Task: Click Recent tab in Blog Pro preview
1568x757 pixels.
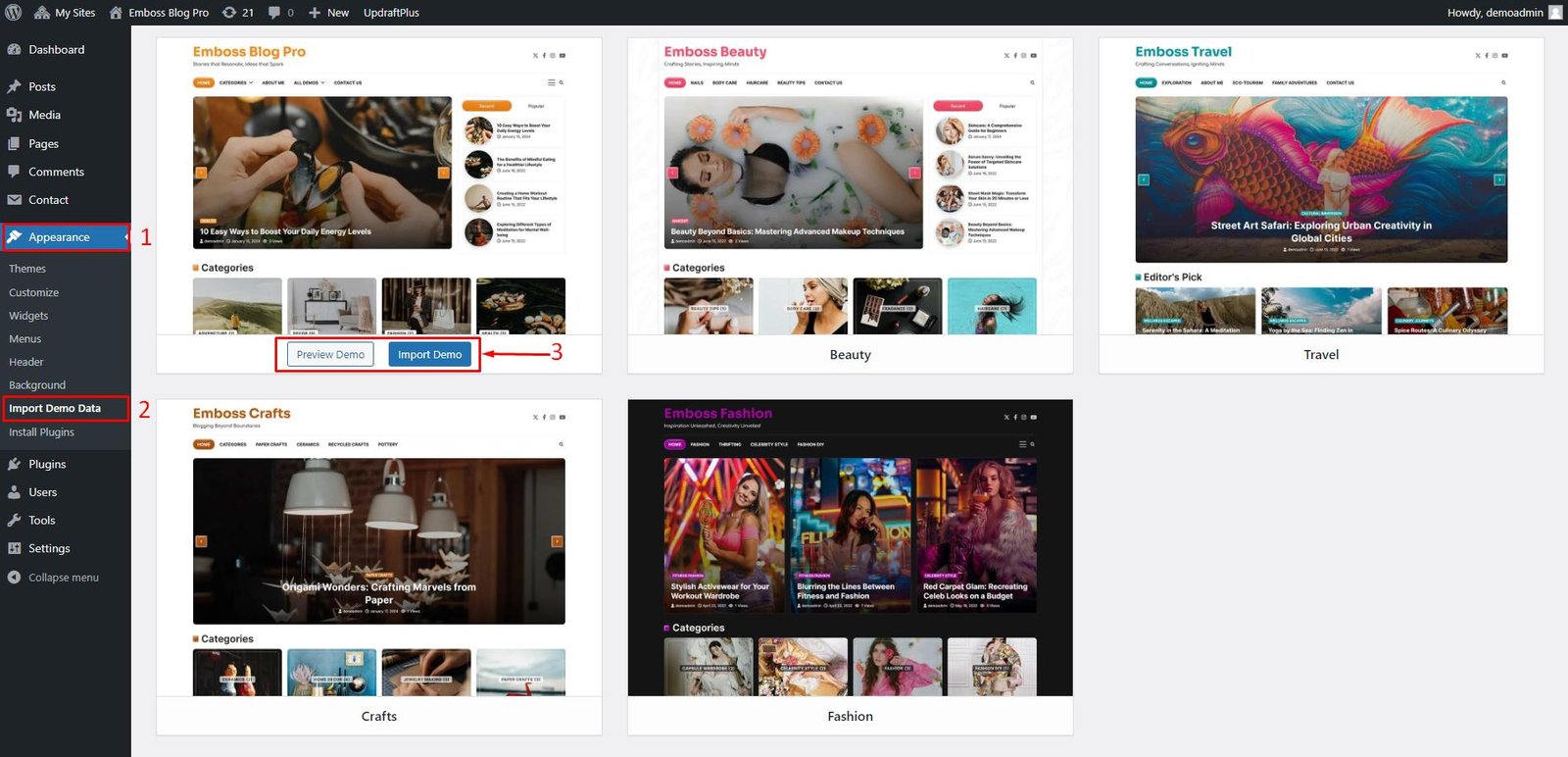Action: [x=486, y=106]
